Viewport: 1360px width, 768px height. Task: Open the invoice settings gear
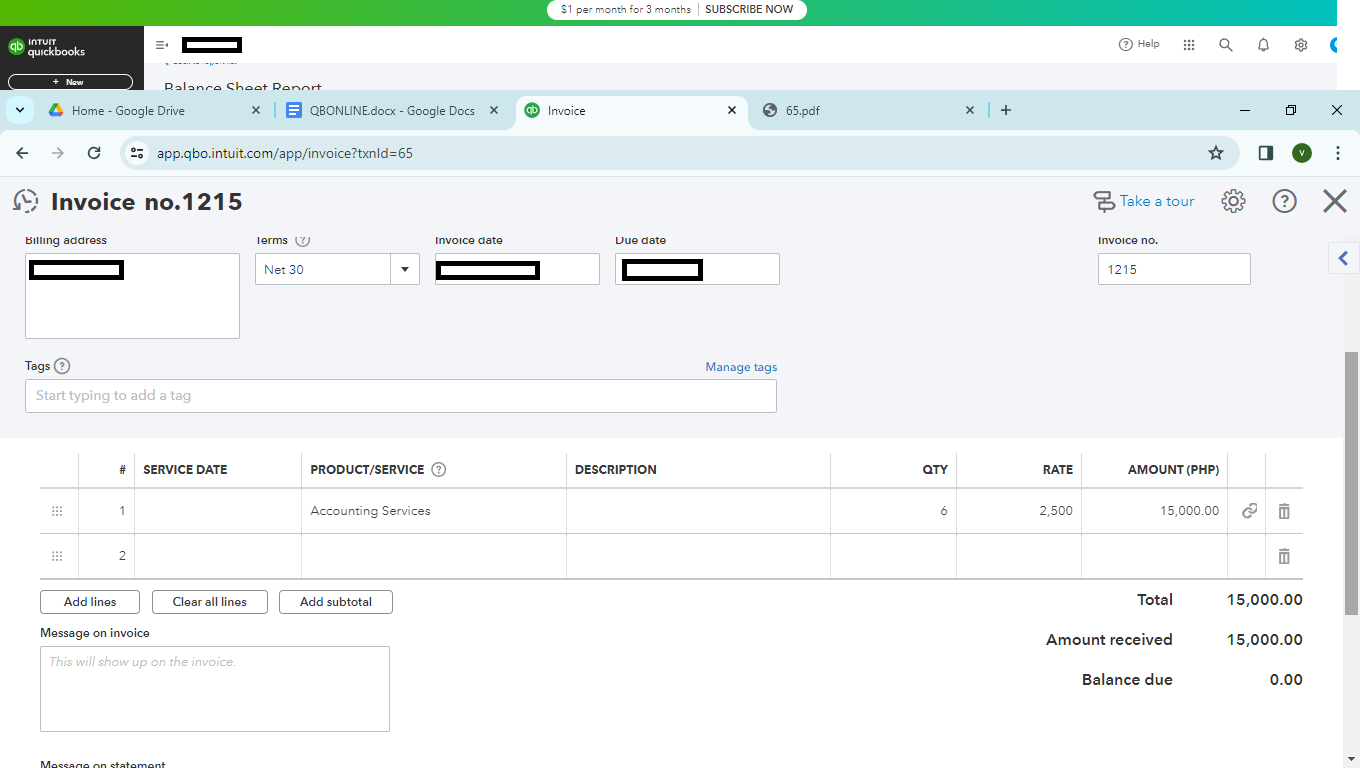click(x=1233, y=201)
